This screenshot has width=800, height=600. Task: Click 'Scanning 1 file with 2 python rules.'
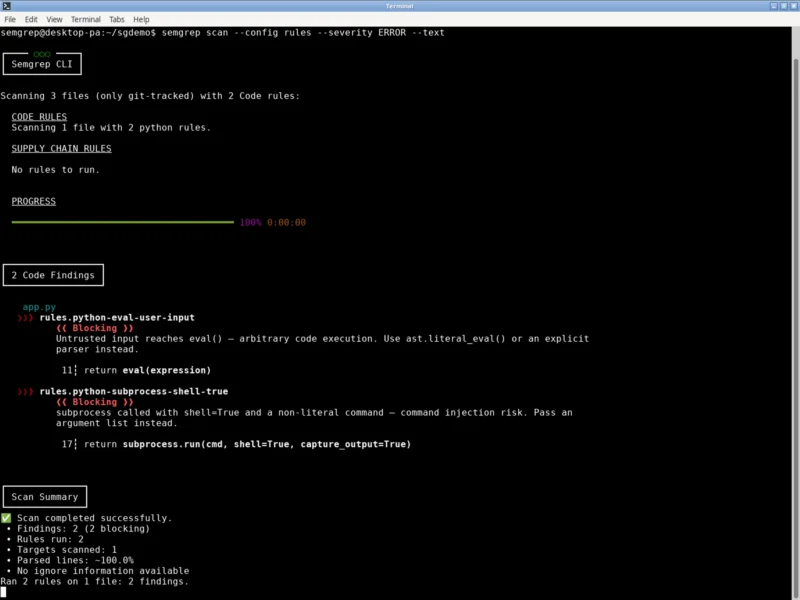pos(111,128)
